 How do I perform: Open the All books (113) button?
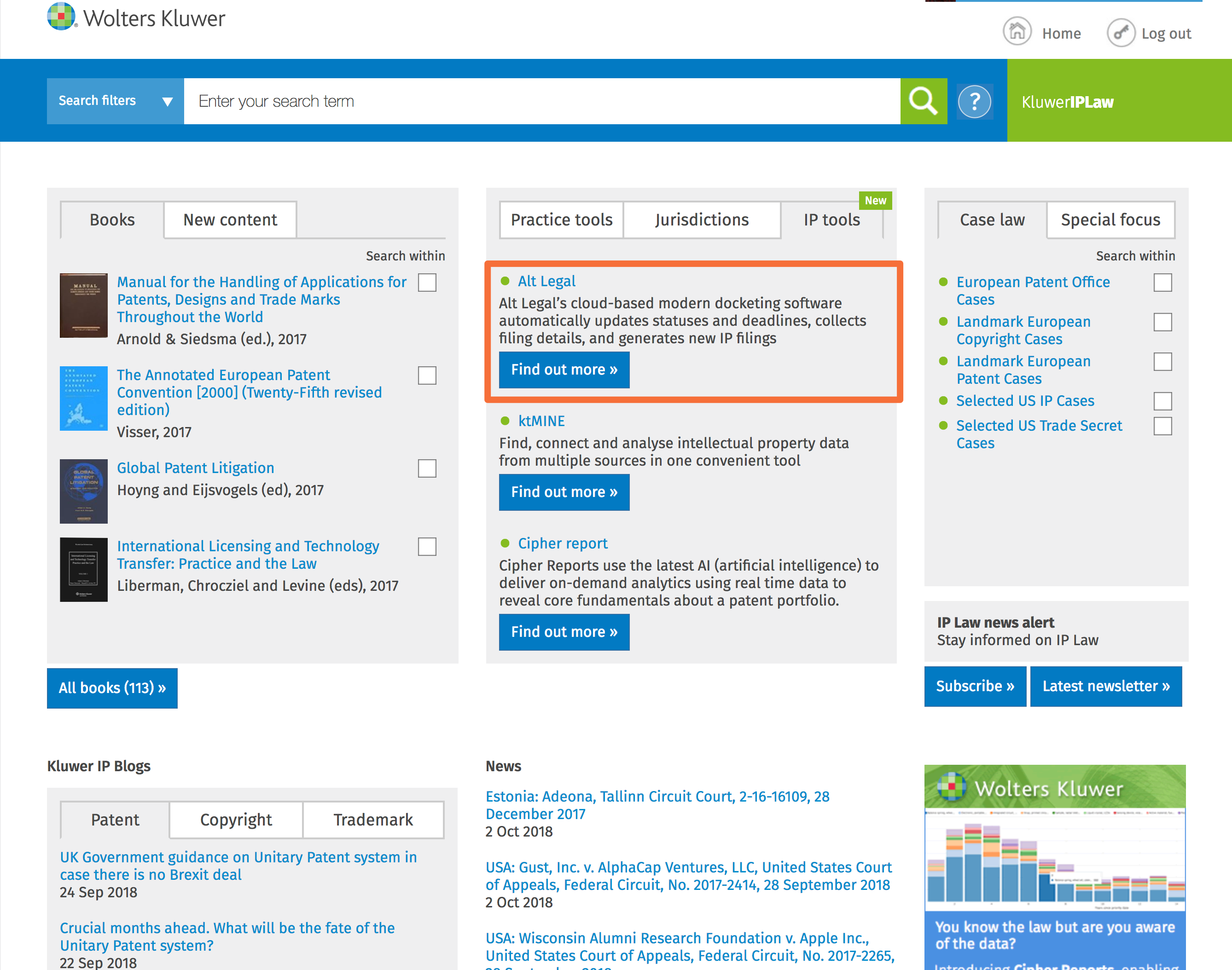112,688
